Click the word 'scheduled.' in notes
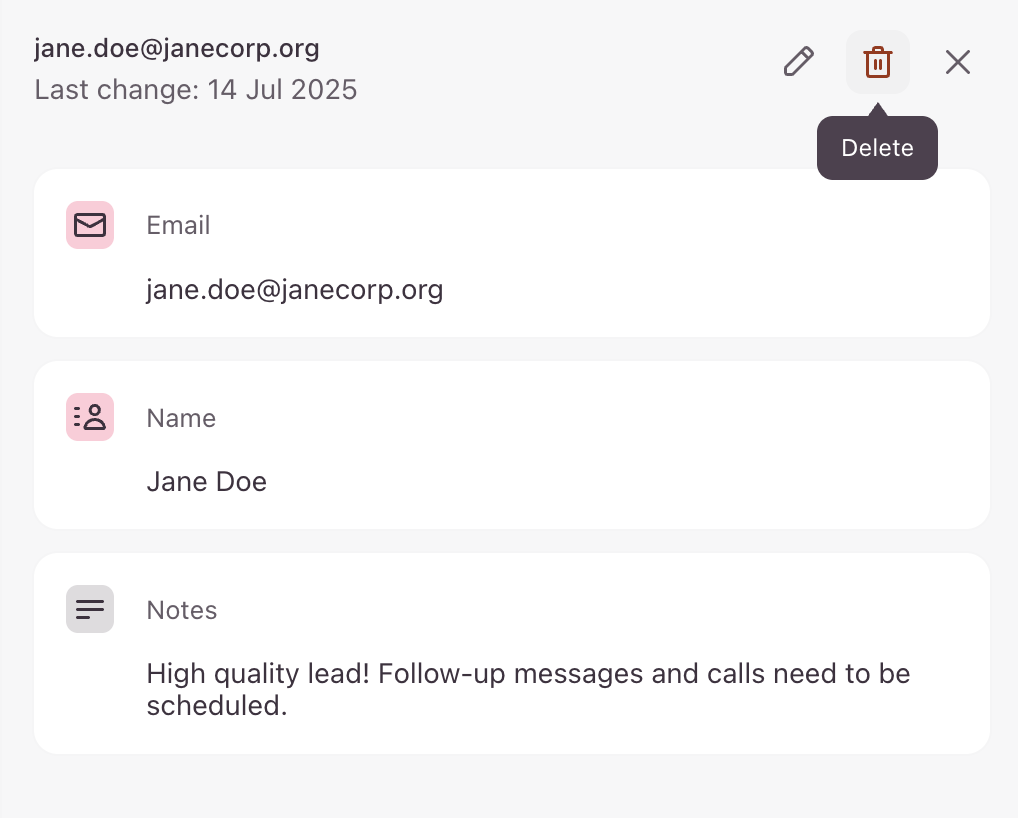 tap(217, 706)
